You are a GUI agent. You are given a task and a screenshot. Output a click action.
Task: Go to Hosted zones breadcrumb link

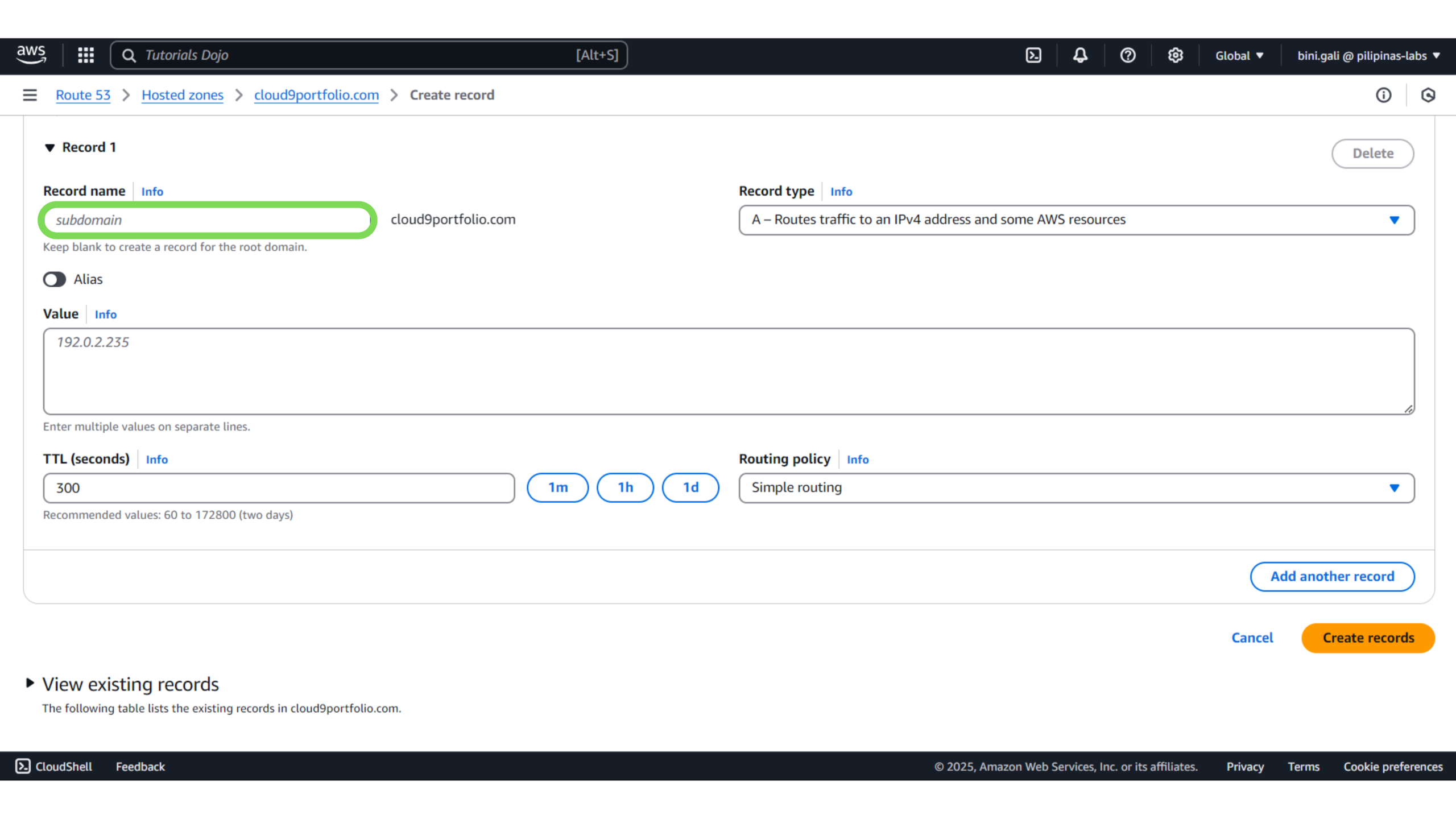[x=182, y=95]
